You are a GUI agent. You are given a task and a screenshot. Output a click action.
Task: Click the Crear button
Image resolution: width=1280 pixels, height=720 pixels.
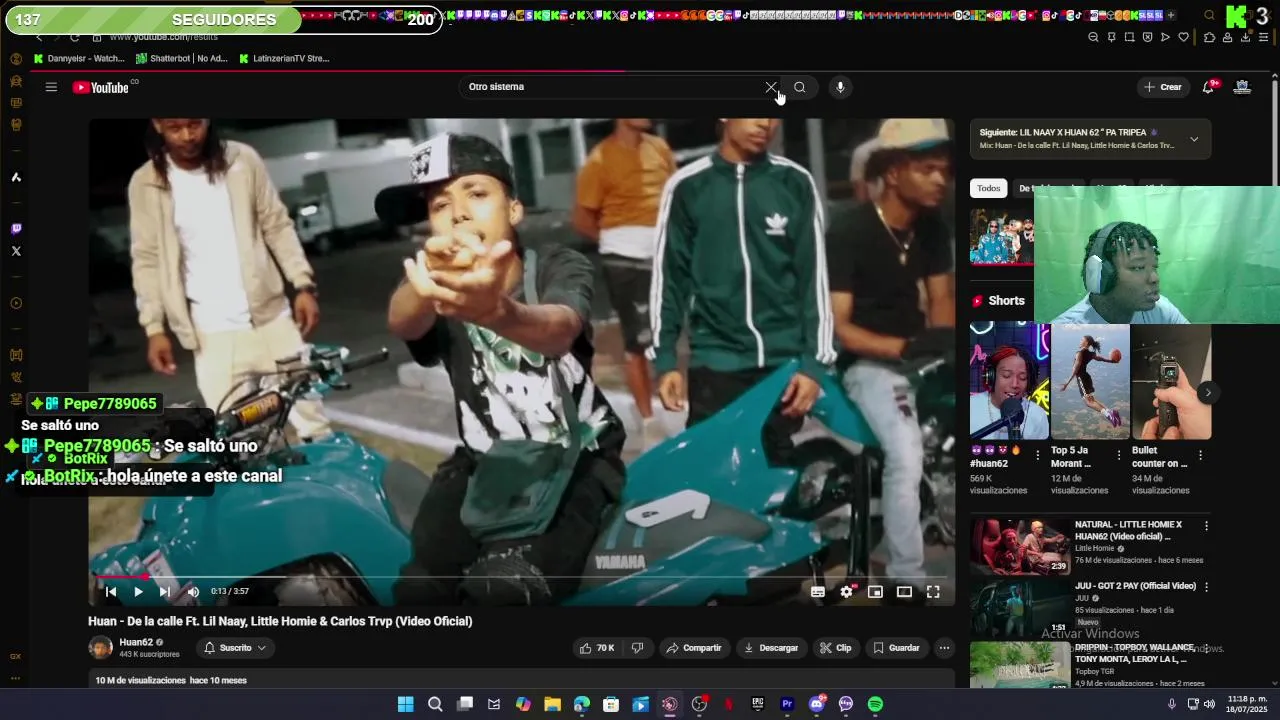coord(1163,87)
